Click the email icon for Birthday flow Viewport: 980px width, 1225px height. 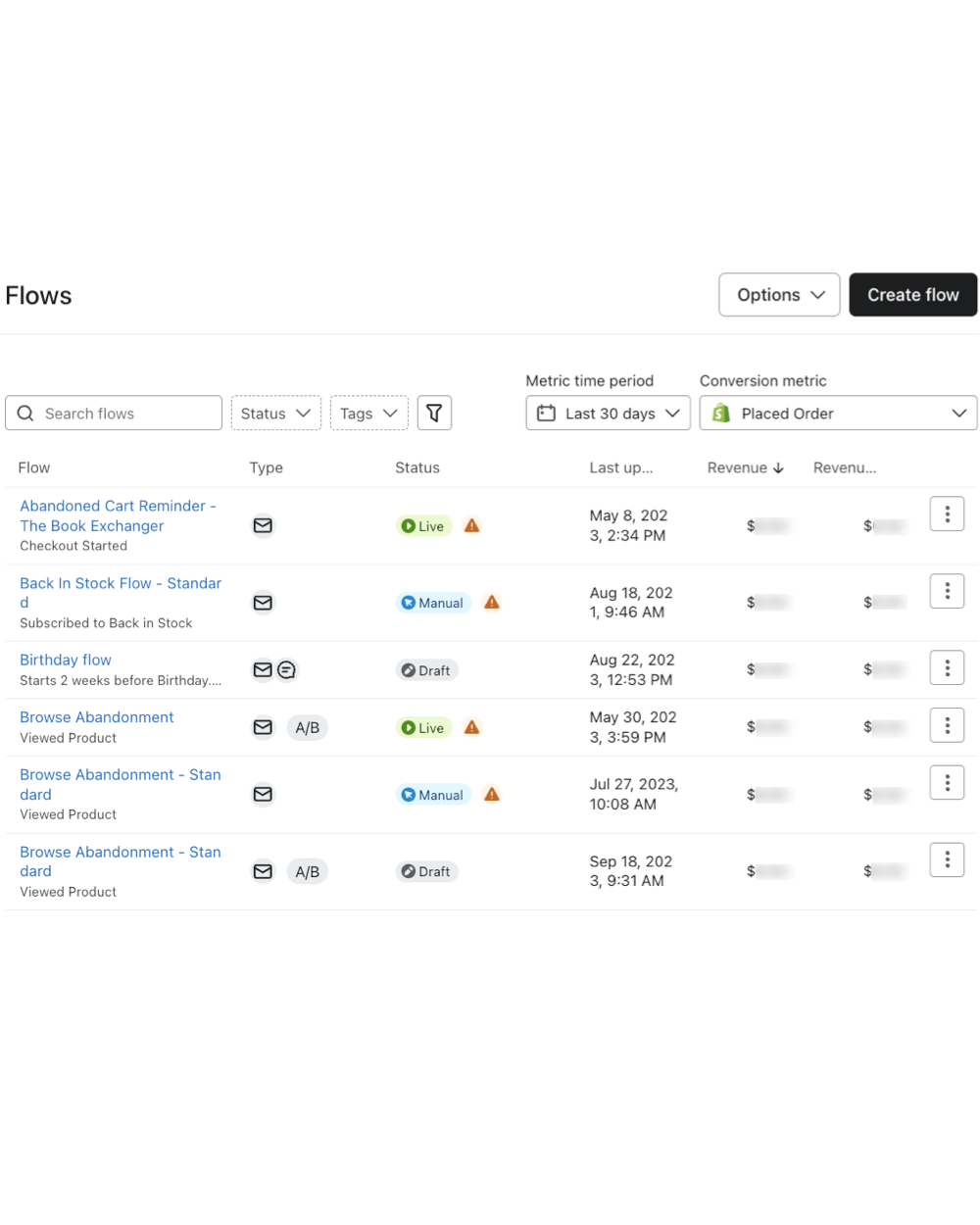(x=263, y=669)
